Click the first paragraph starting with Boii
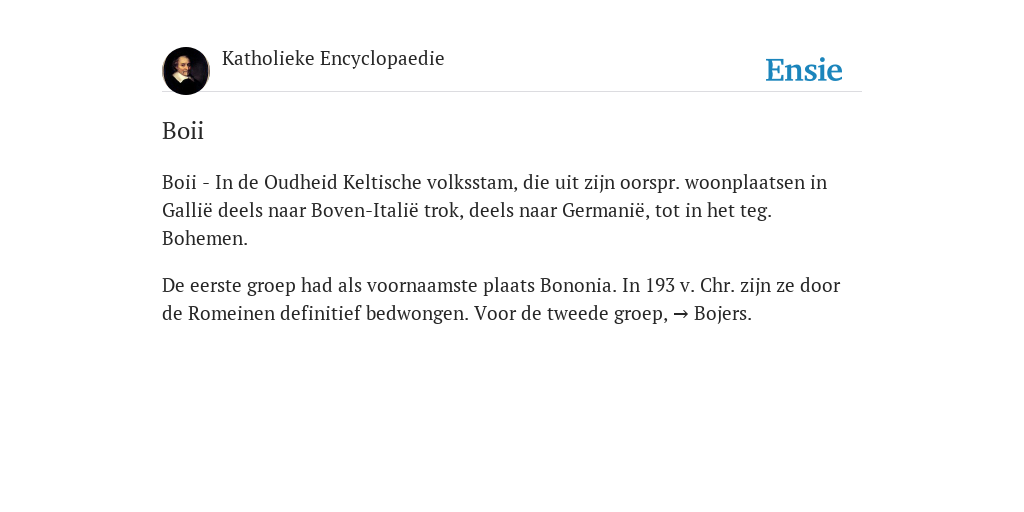The width and height of the screenshot is (1024, 512). point(494,210)
